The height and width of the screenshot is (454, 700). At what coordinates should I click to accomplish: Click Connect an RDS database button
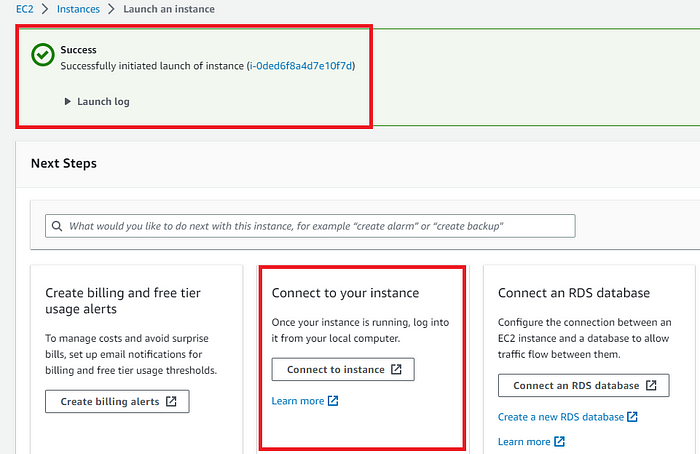(583, 385)
